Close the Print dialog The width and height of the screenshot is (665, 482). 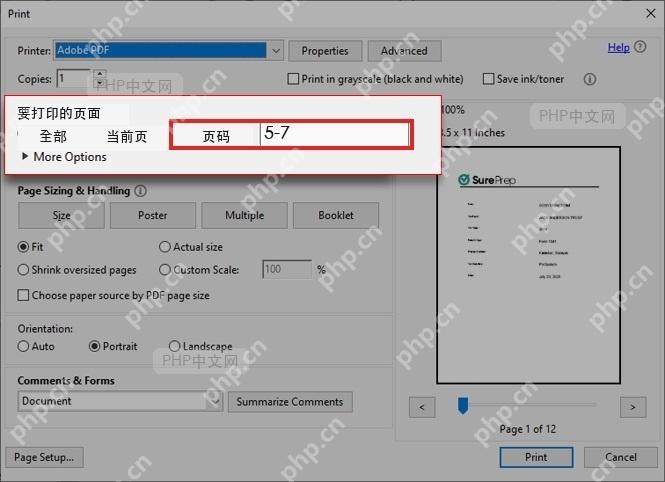tap(651, 14)
